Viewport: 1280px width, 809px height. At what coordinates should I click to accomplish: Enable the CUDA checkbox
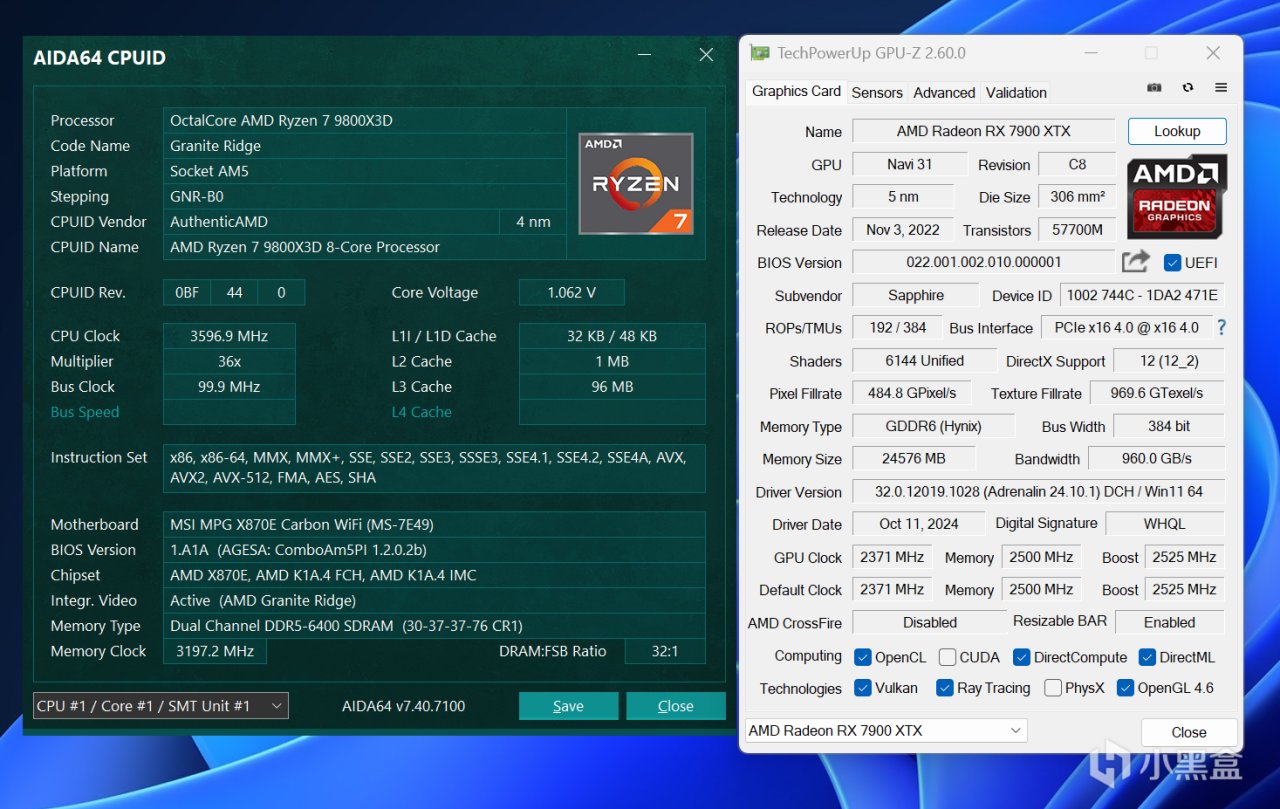click(948, 657)
